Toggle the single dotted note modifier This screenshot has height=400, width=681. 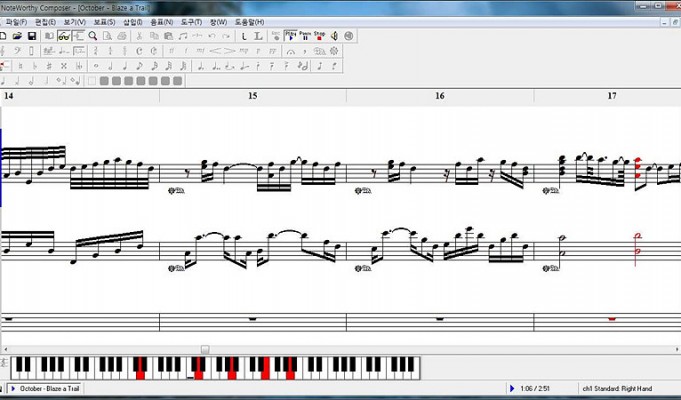(201, 66)
